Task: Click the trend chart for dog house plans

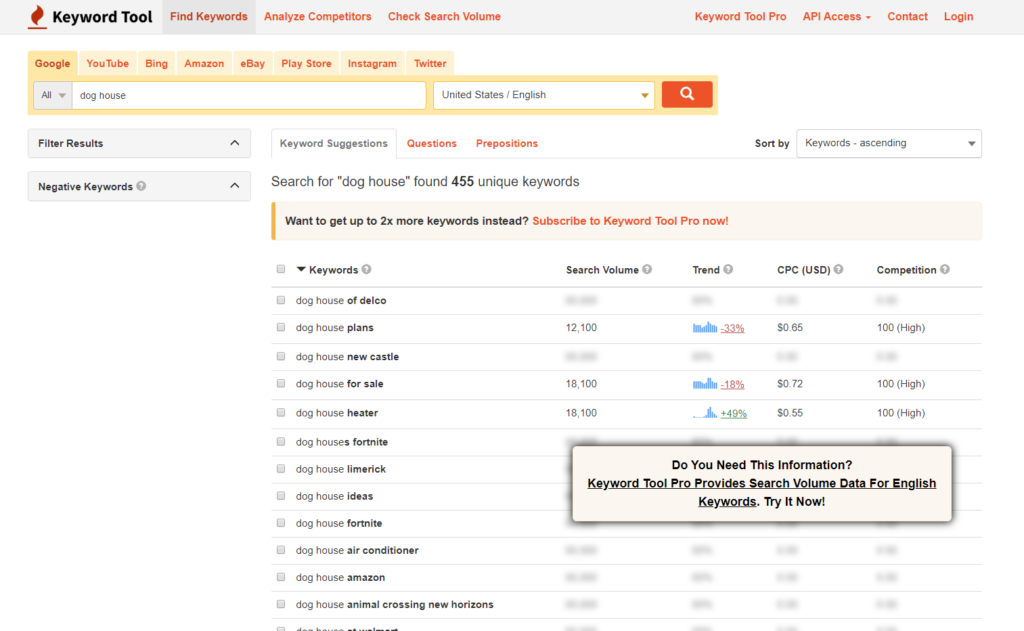Action: [705, 327]
